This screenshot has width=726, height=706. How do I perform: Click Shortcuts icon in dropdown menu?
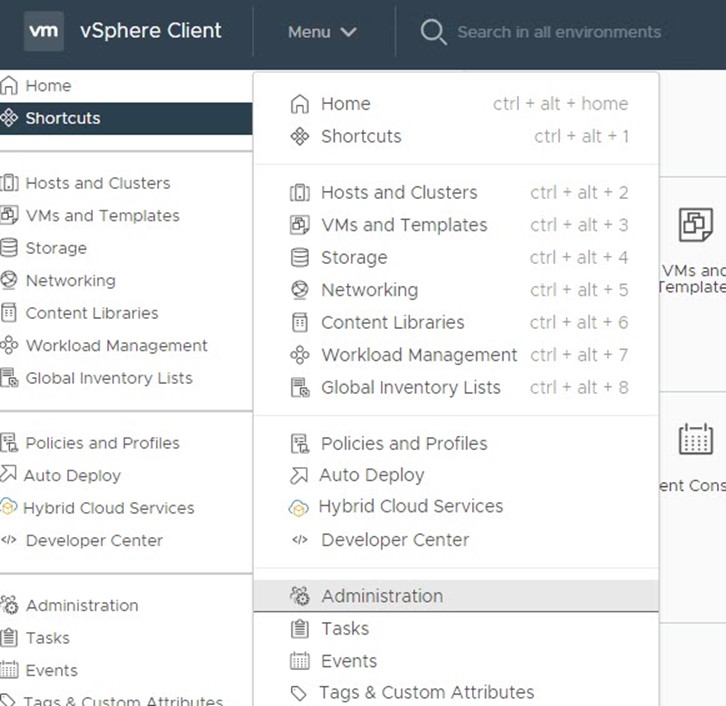[300, 136]
